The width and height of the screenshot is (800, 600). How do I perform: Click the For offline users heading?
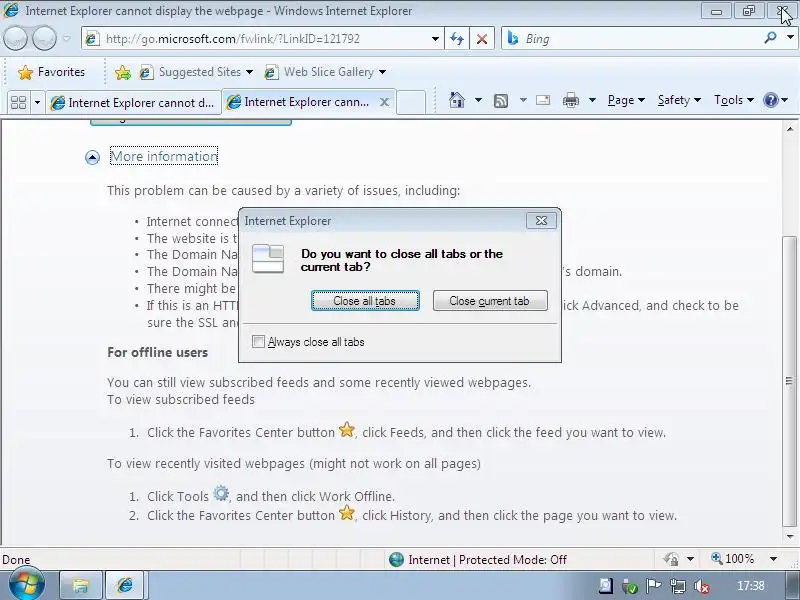pyautogui.click(x=158, y=352)
